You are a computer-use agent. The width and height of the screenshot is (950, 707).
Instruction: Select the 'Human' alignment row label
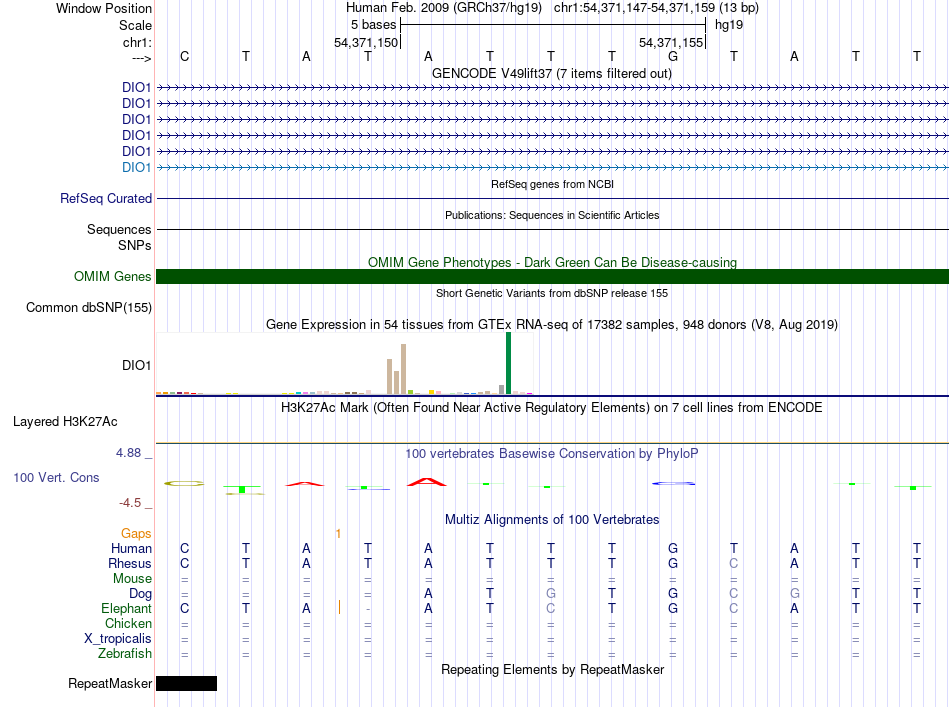pos(131,548)
